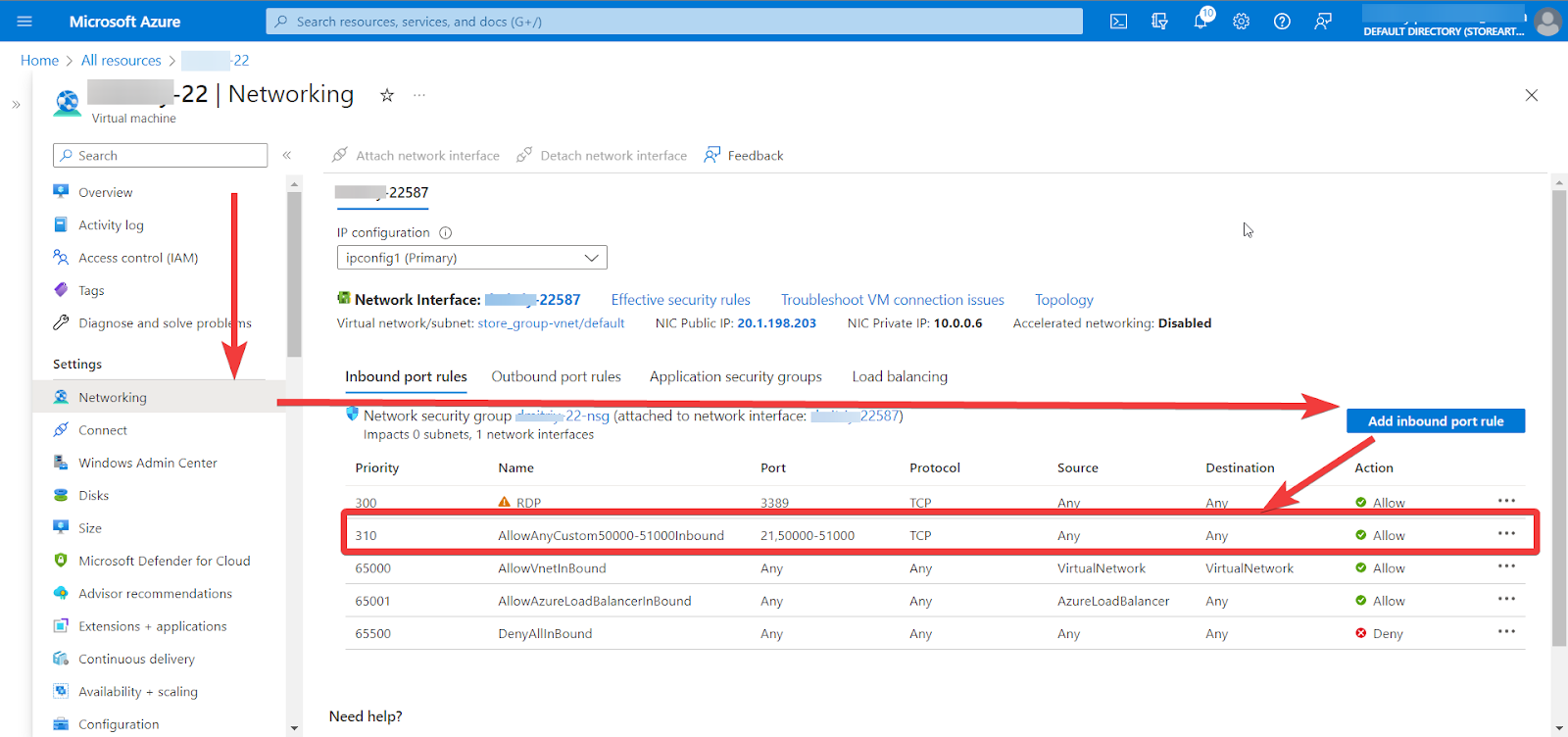Open Effective security rules link

681,300
